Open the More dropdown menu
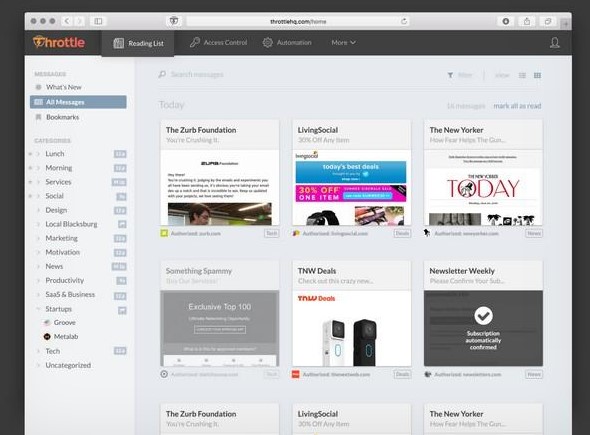 pyautogui.click(x=344, y=43)
